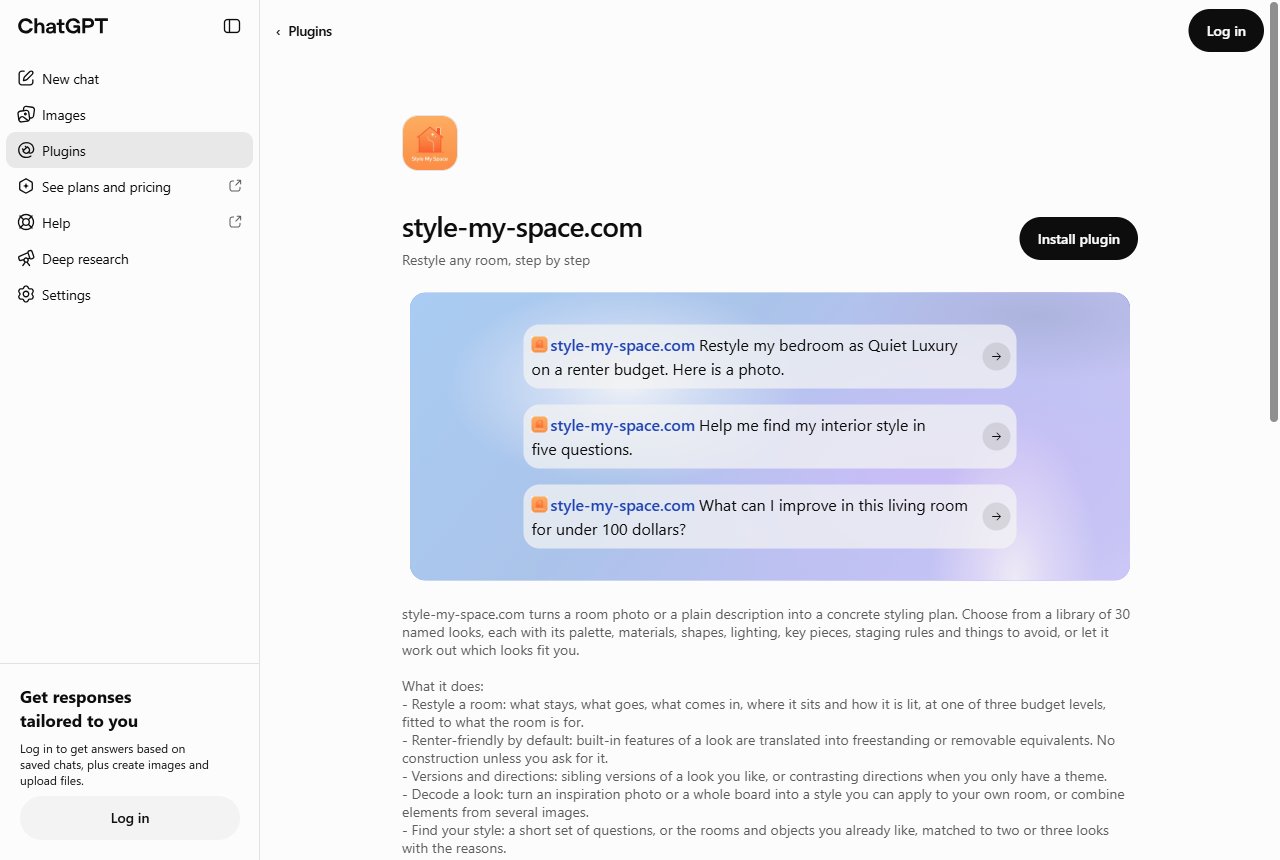Image resolution: width=1280 pixels, height=860 pixels.
Task: Click the style-my-space.com page heading
Action: (x=522, y=228)
